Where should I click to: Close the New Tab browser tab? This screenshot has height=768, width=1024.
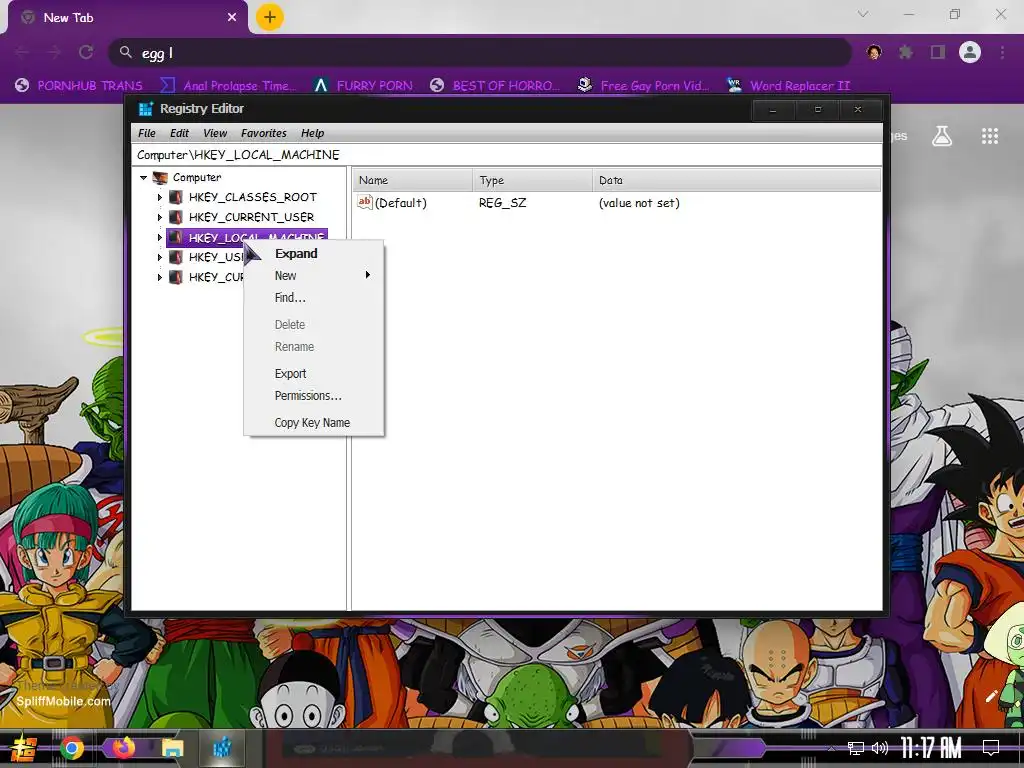pos(232,18)
